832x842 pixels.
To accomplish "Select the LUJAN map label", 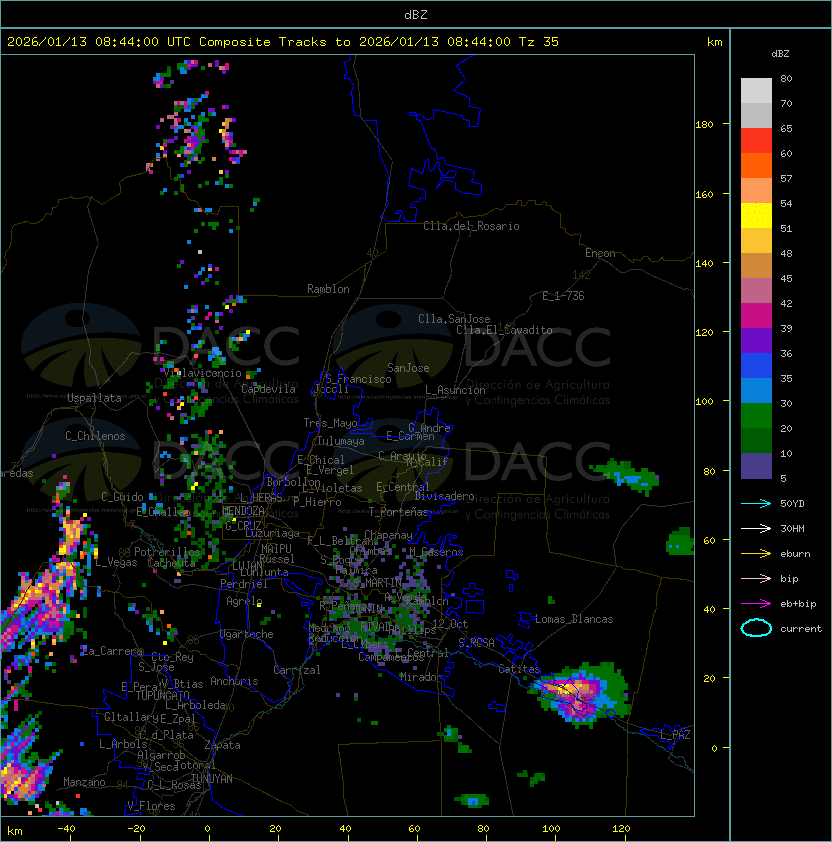I will point(247,565).
